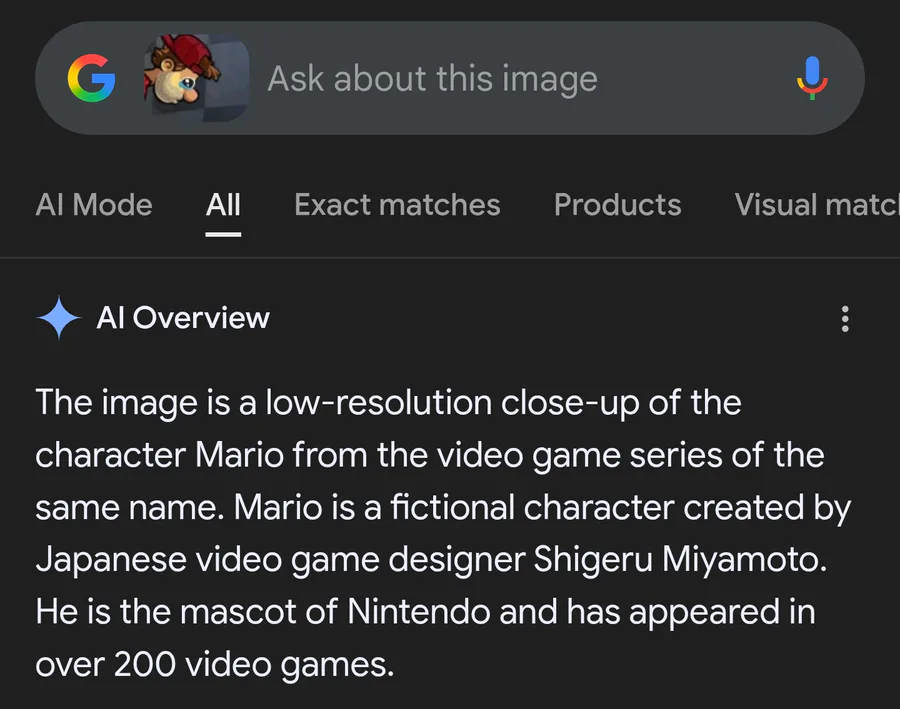Select the All results tab
900x709 pixels.
(x=223, y=205)
